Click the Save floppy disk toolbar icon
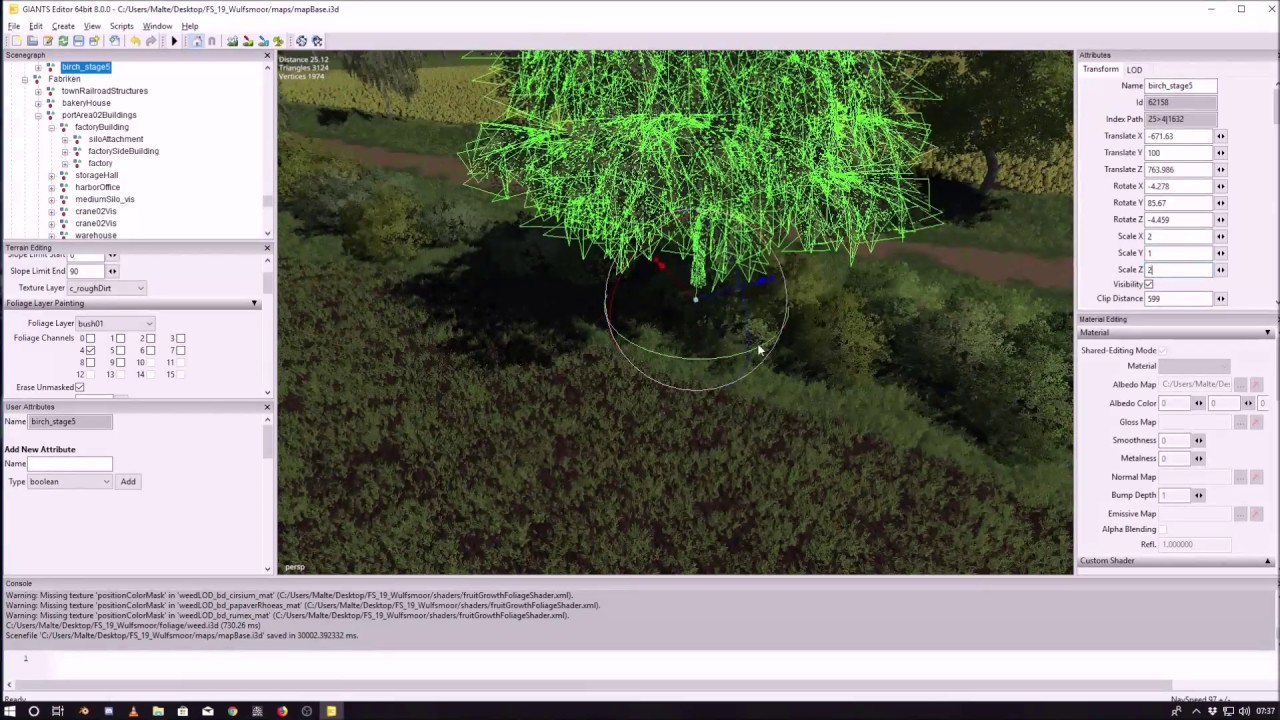 78,41
